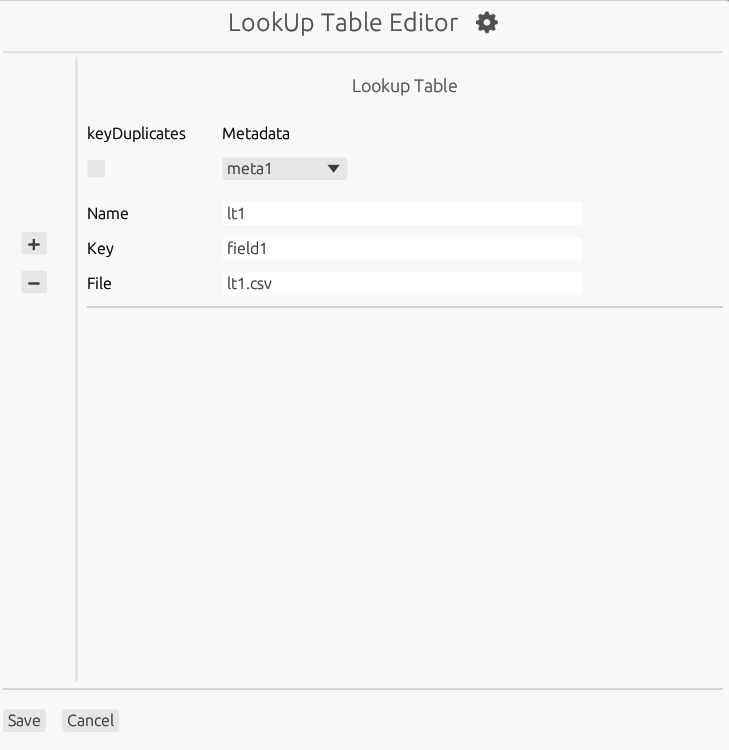Image resolution: width=729 pixels, height=750 pixels.
Task: Select the Lookup Table section heading
Action: [x=405, y=86]
